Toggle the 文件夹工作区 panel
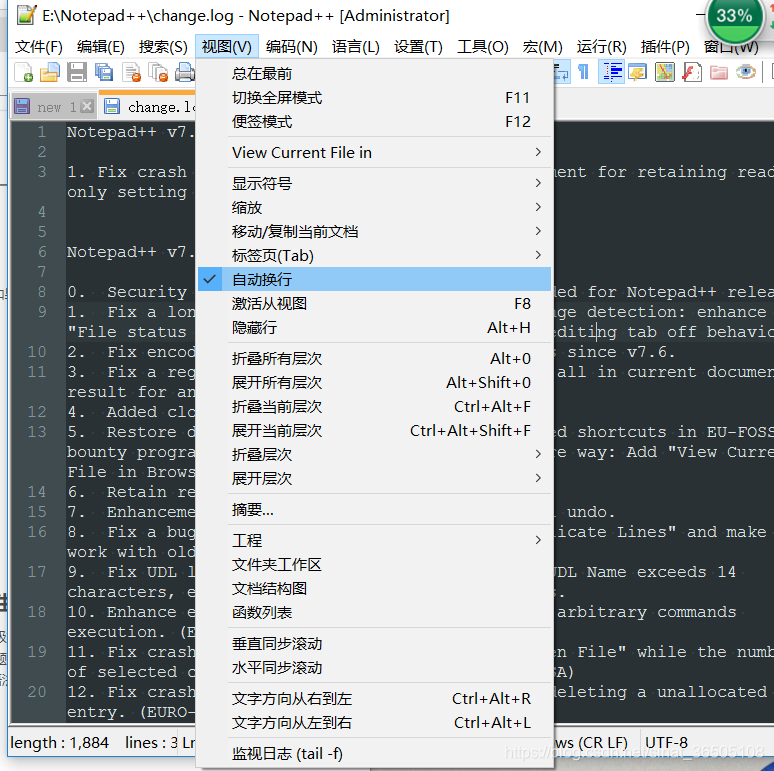Screen dimensions: 774x771 (x=374, y=565)
